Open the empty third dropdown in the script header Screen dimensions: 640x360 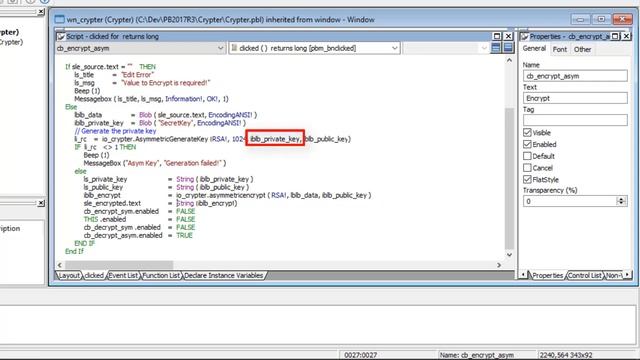click(x=484, y=48)
